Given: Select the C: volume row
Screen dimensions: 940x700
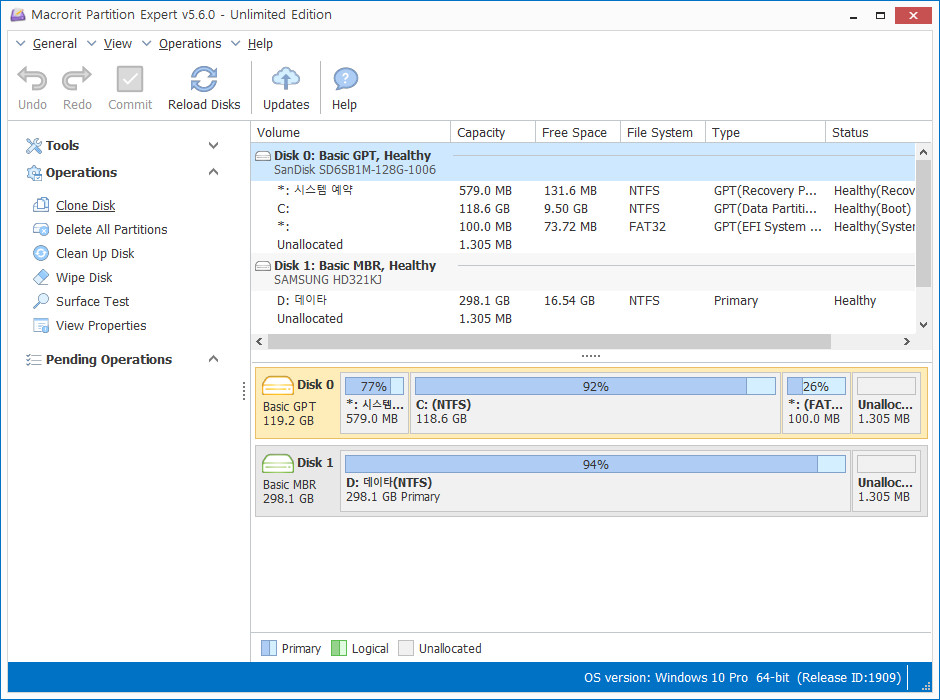Looking at the screenshot, I should pos(583,209).
